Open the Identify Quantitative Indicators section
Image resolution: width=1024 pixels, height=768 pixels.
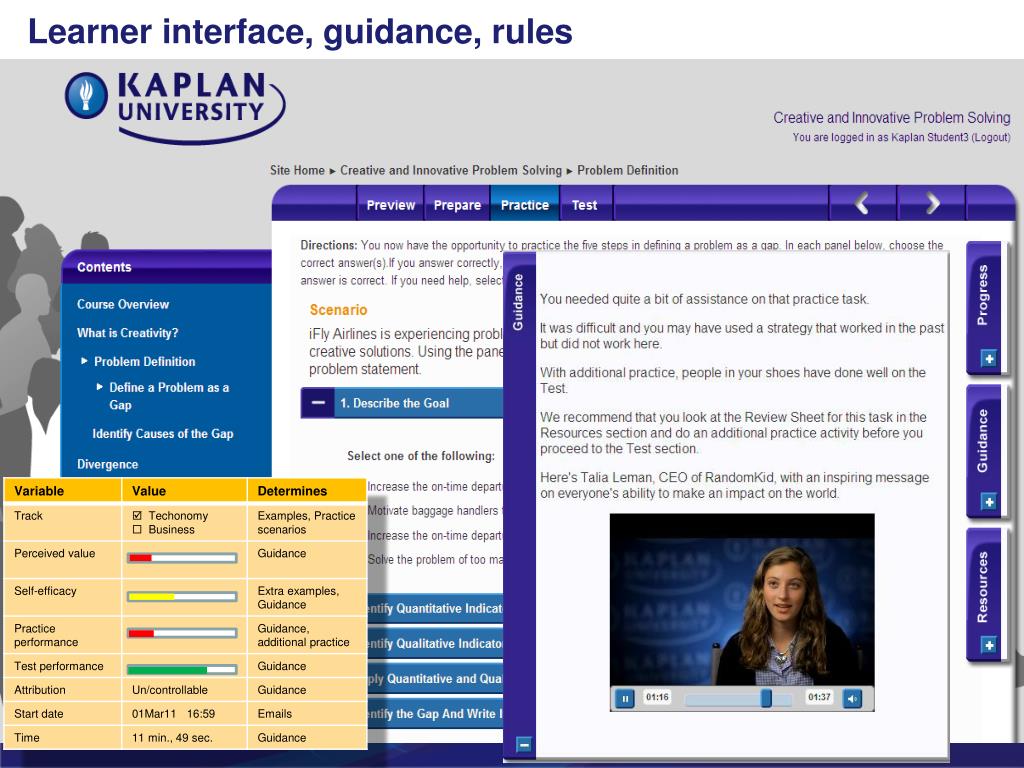click(x=435, y=608)
